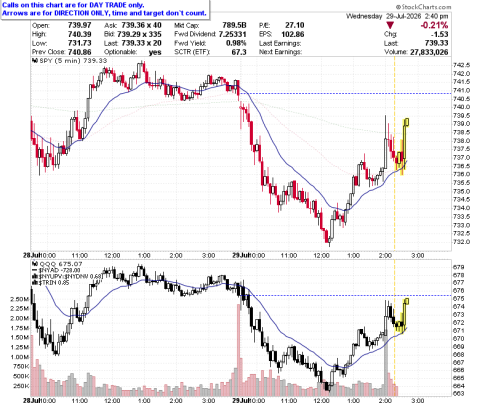This screenshot has width=480, height=406.
Task: Click the $NYAD legend line marker
Action: (34, 270)
